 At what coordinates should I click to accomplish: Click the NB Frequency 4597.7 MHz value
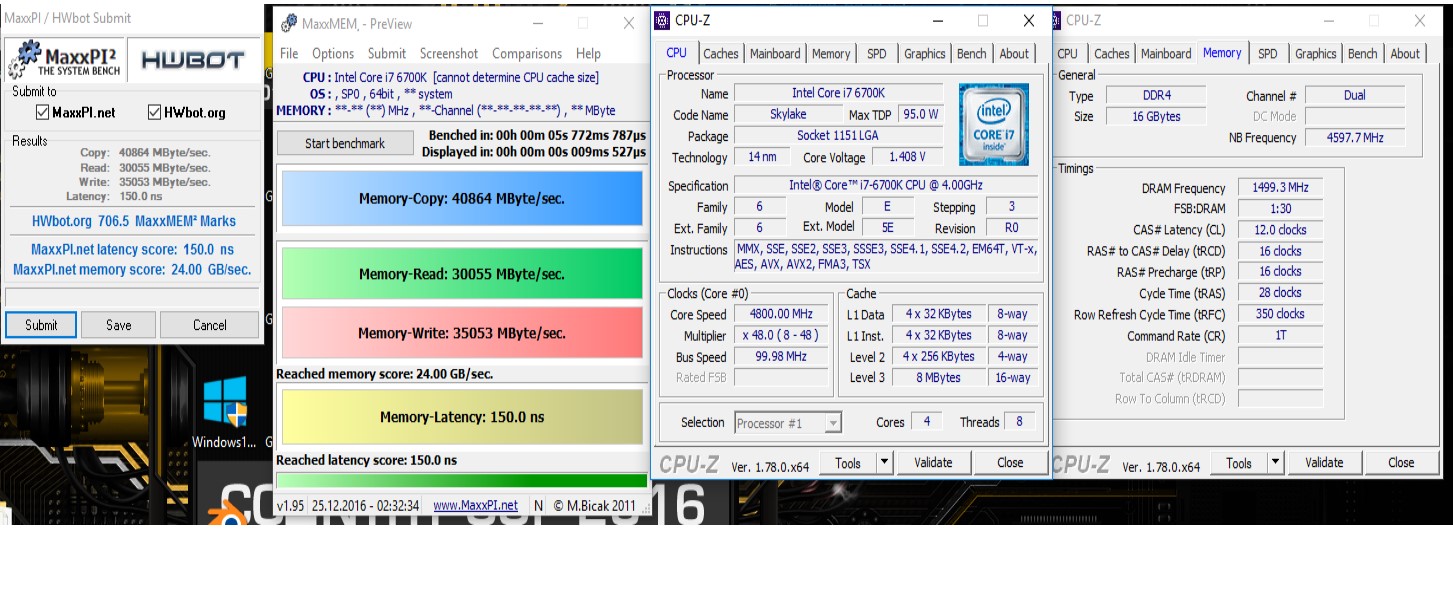(1356, 138)
